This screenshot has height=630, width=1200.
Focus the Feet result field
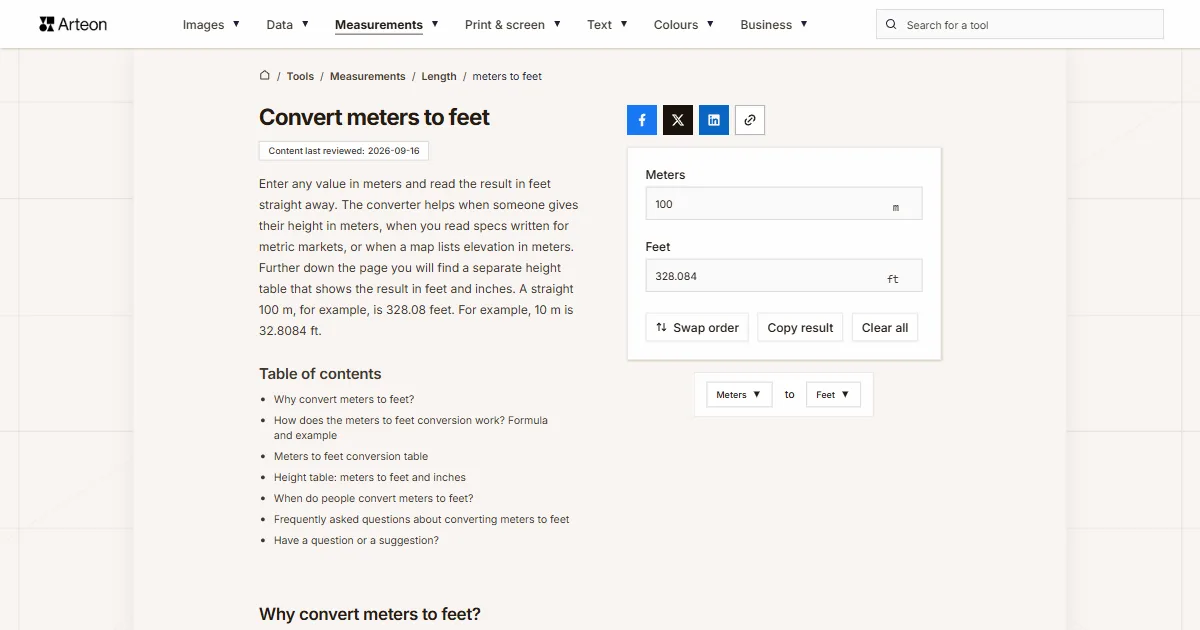coord(784,276)
